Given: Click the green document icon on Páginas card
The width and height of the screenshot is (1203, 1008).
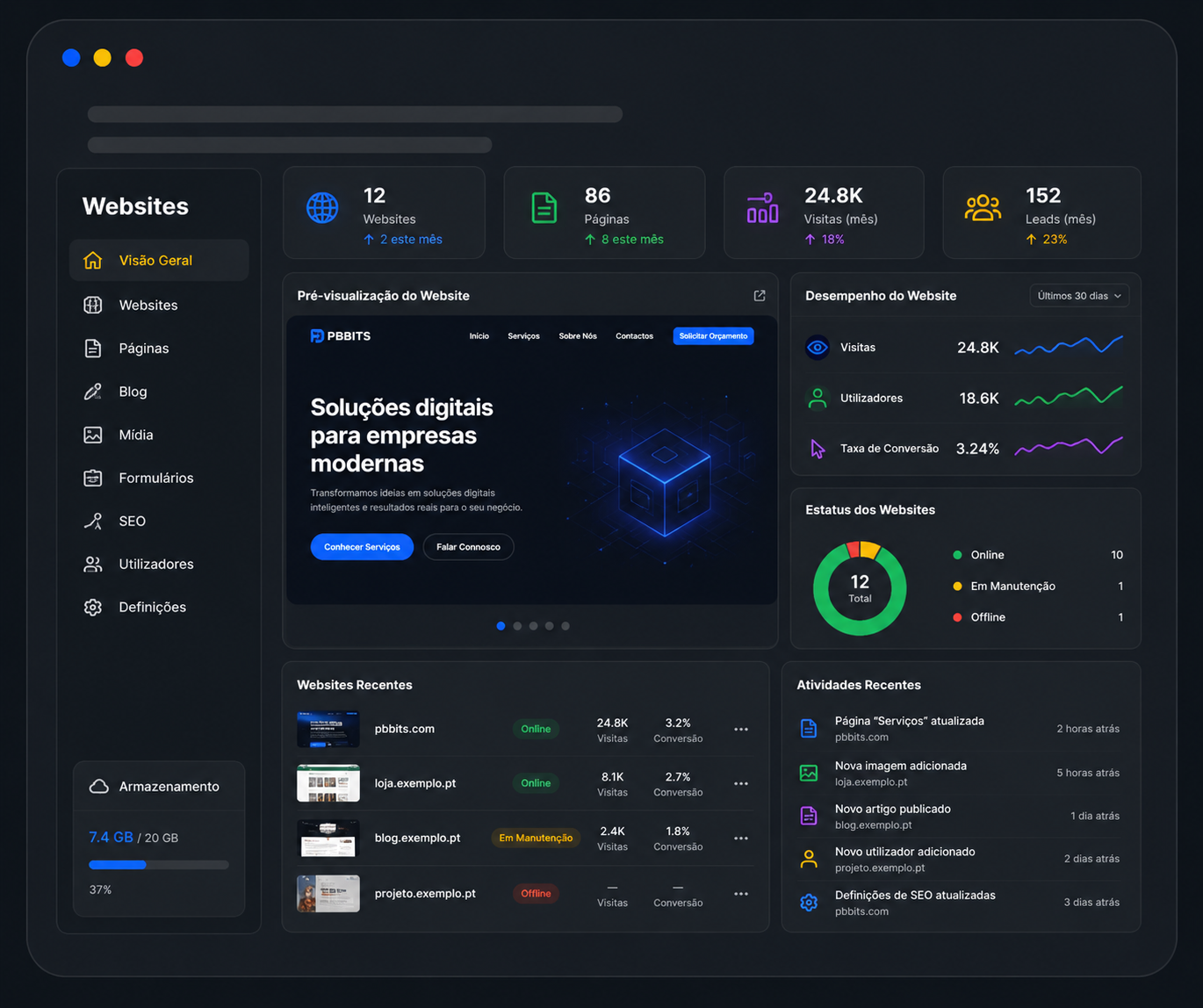Looking at the screenshot, I should click(x=544, y=208).
